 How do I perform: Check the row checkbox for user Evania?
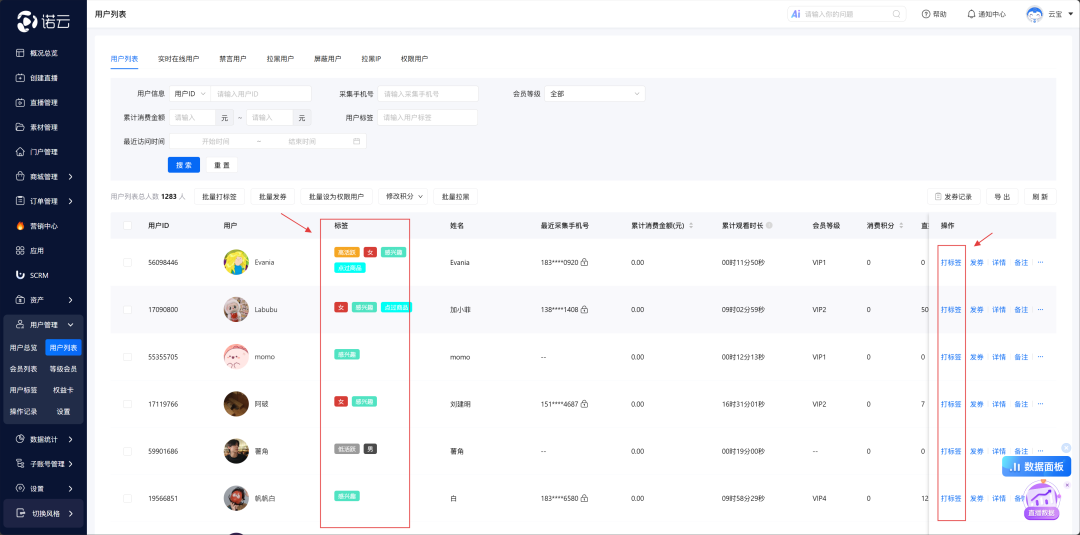[127, 262]
